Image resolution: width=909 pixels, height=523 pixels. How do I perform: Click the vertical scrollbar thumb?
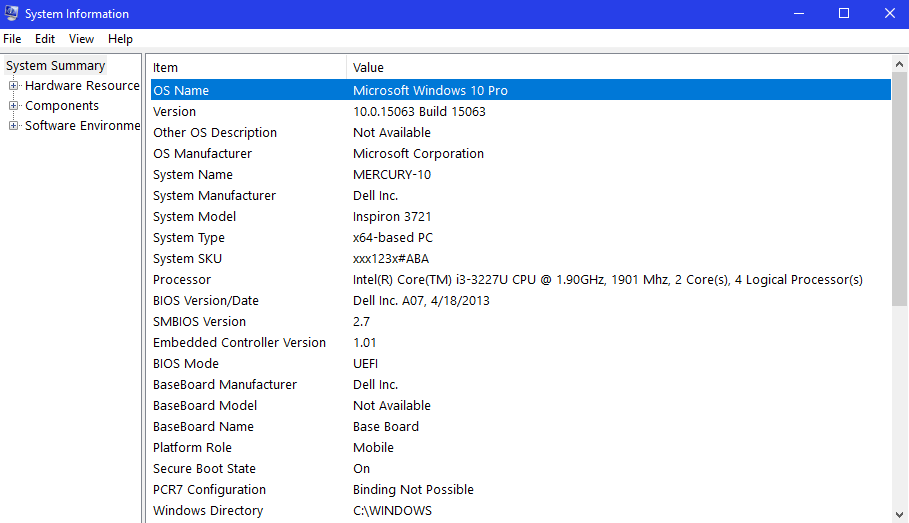[899, 189]
